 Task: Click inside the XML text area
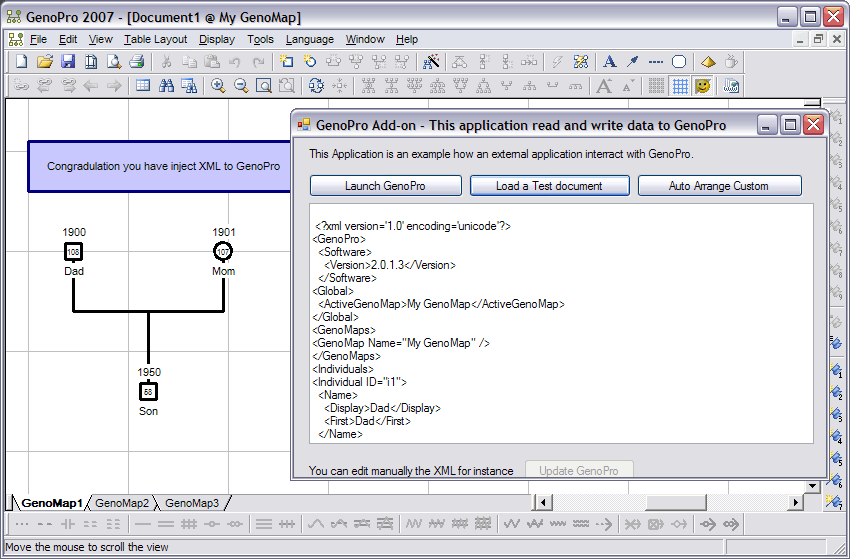click(x=561, y=324)
